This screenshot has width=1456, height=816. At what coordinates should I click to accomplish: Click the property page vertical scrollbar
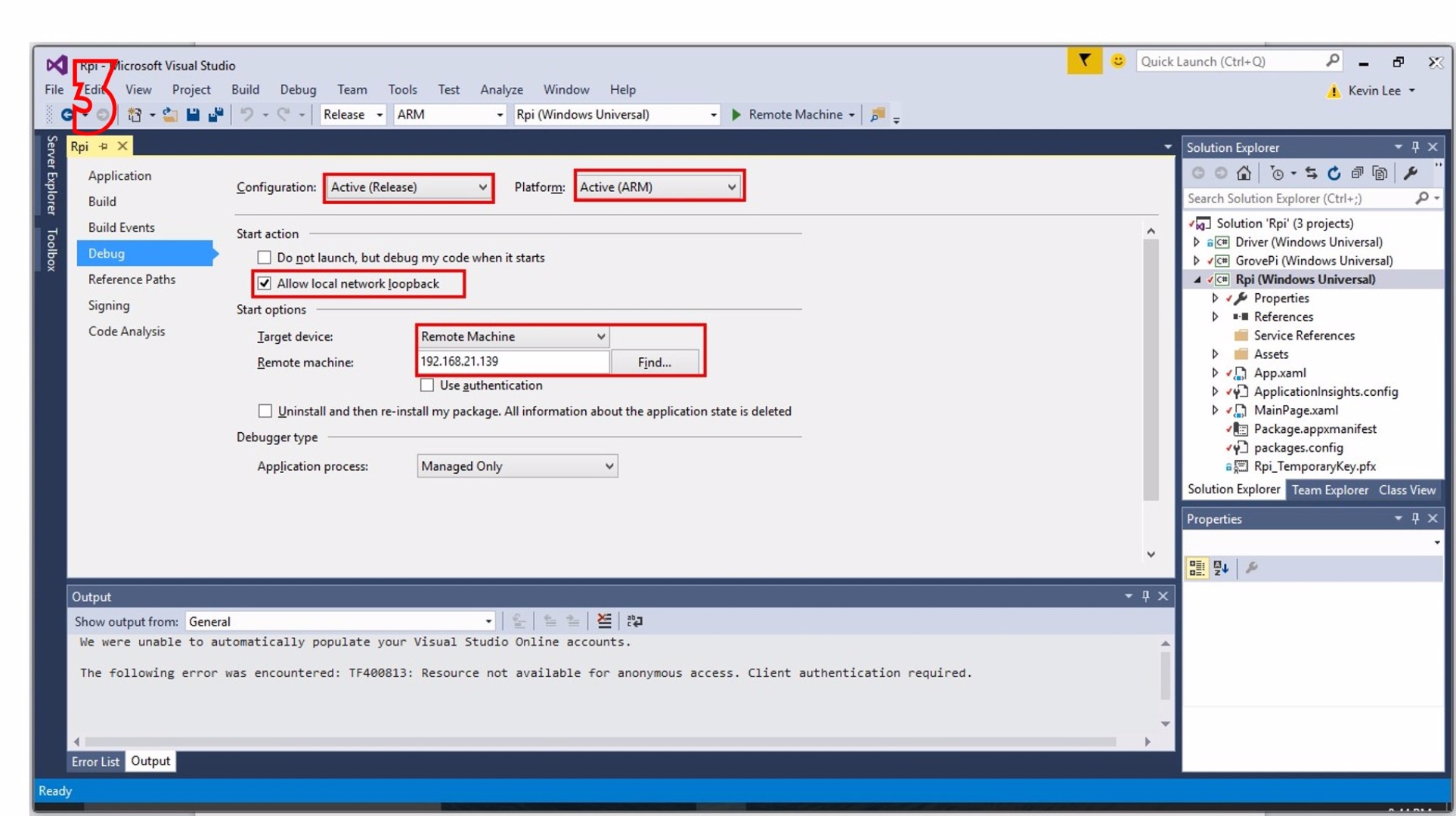pyautogui.click(x=1151, y=370)
